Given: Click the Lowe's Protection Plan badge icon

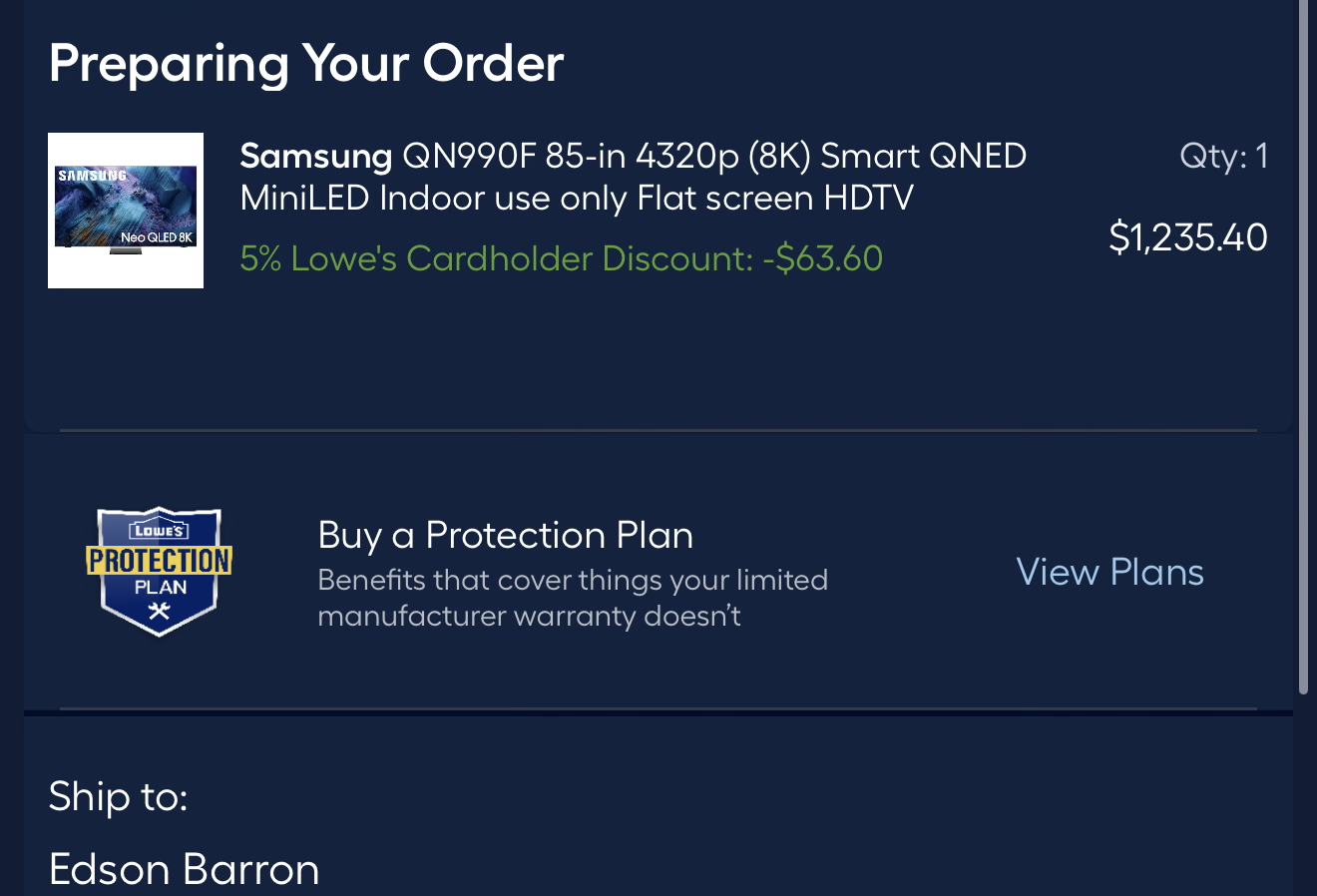Looking at the screenshot, I should (160, 571).
